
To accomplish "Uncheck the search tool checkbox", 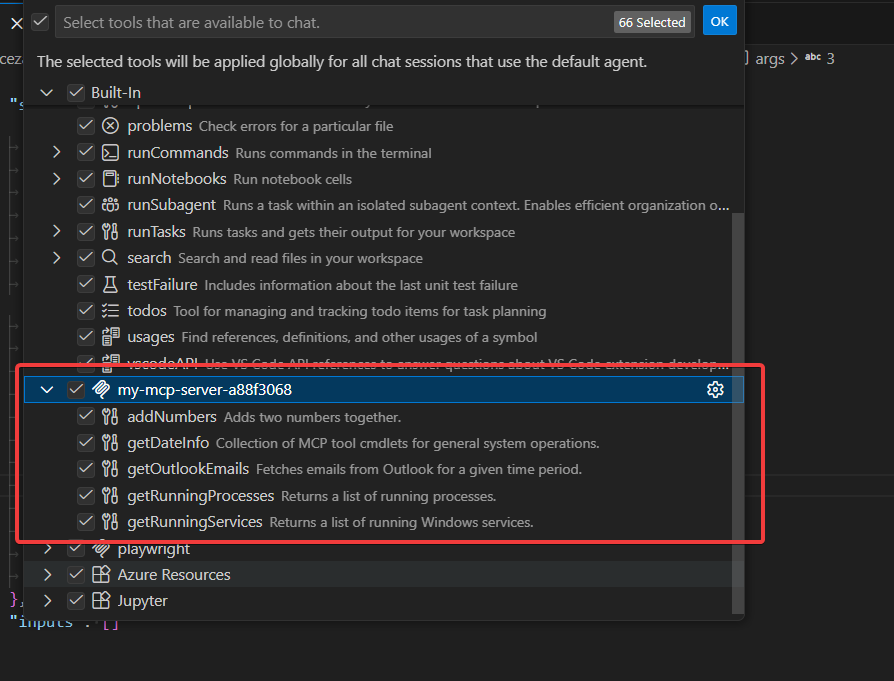I will click(x=86, y=258).
